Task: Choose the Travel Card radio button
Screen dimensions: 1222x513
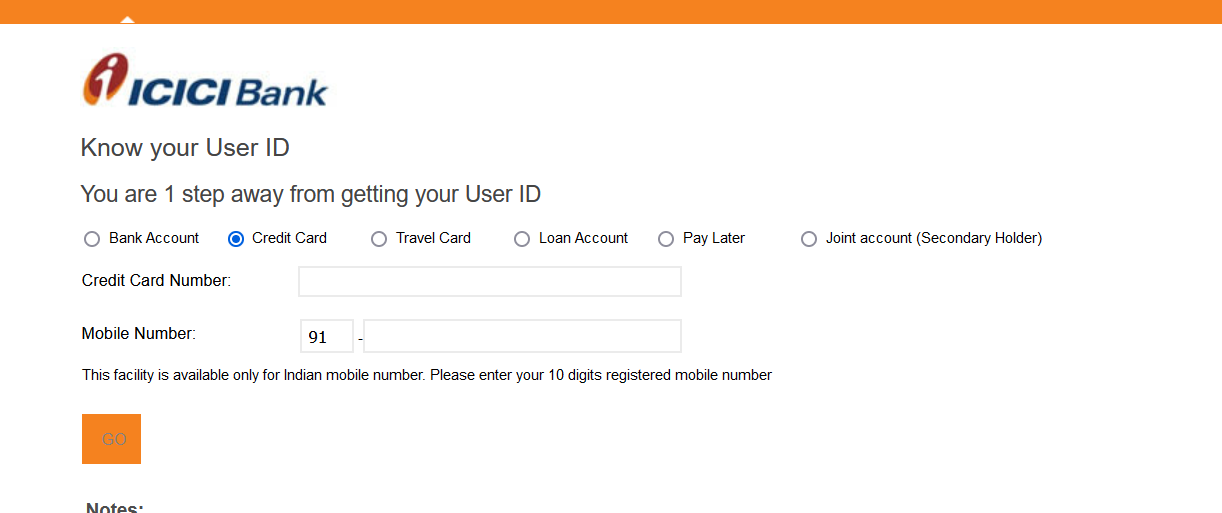Action: coord(379,239)
